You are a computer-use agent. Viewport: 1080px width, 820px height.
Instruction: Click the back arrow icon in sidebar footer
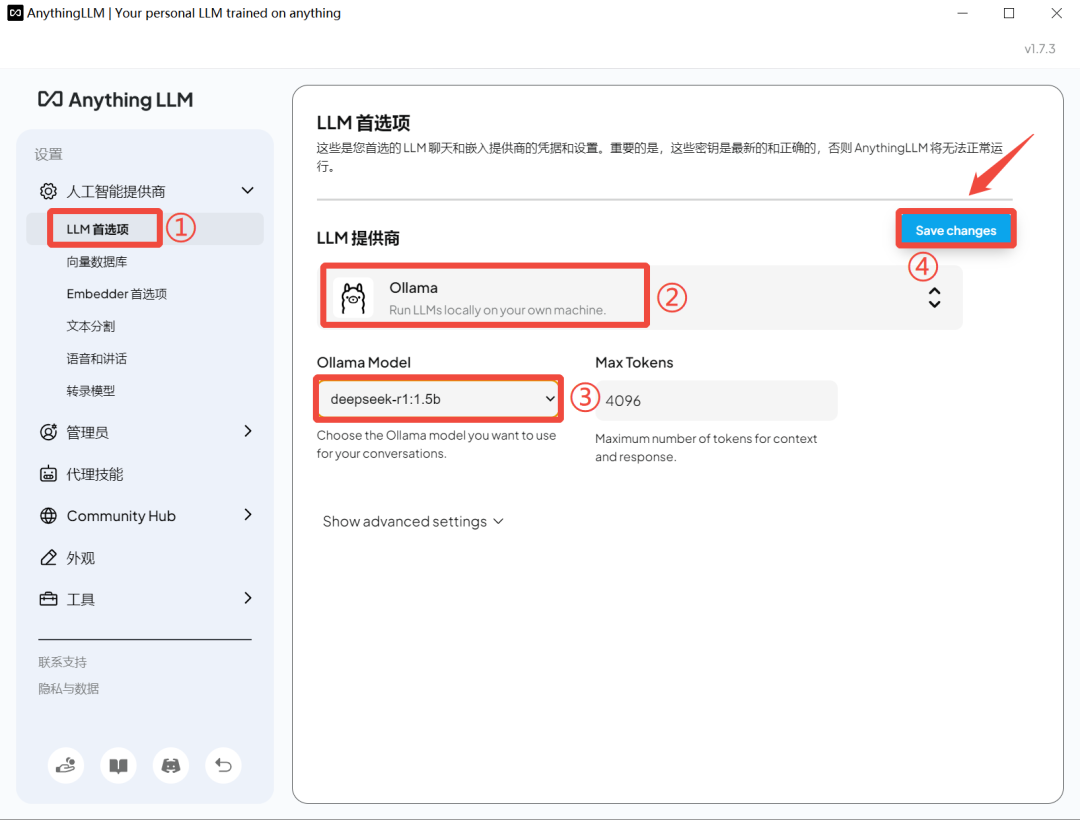point(223,766)
